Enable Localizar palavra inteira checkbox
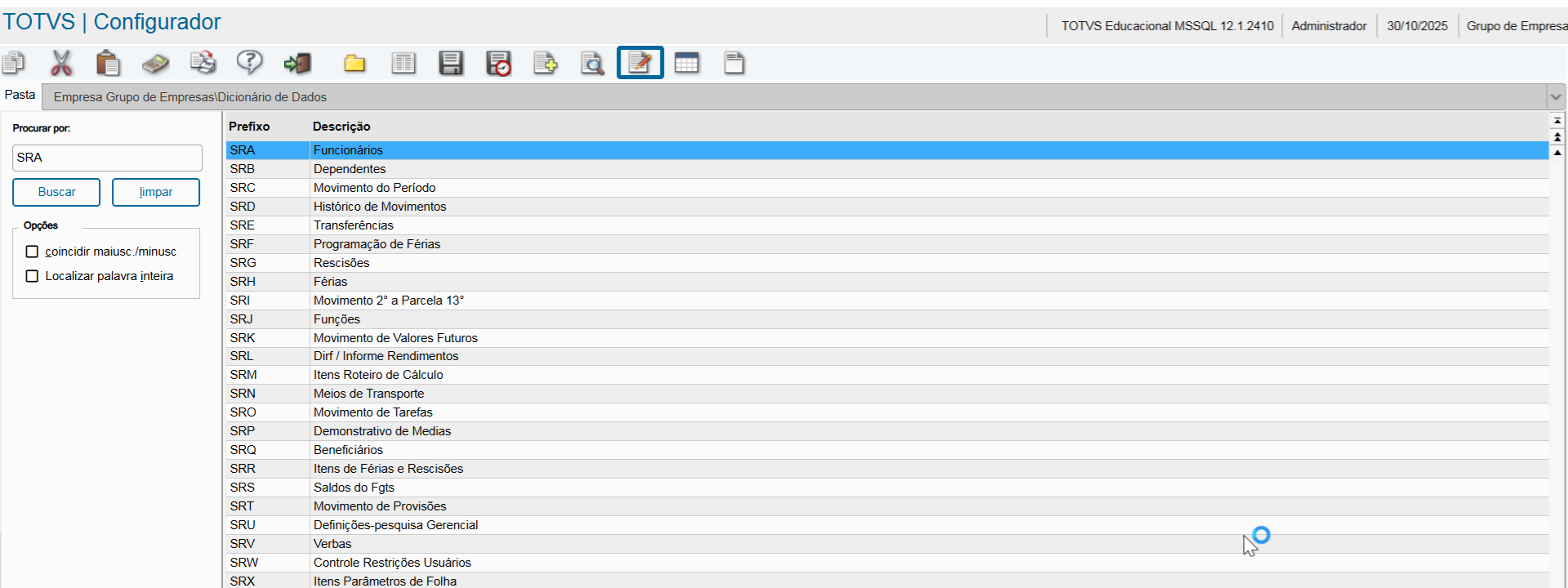 [32, 276]
